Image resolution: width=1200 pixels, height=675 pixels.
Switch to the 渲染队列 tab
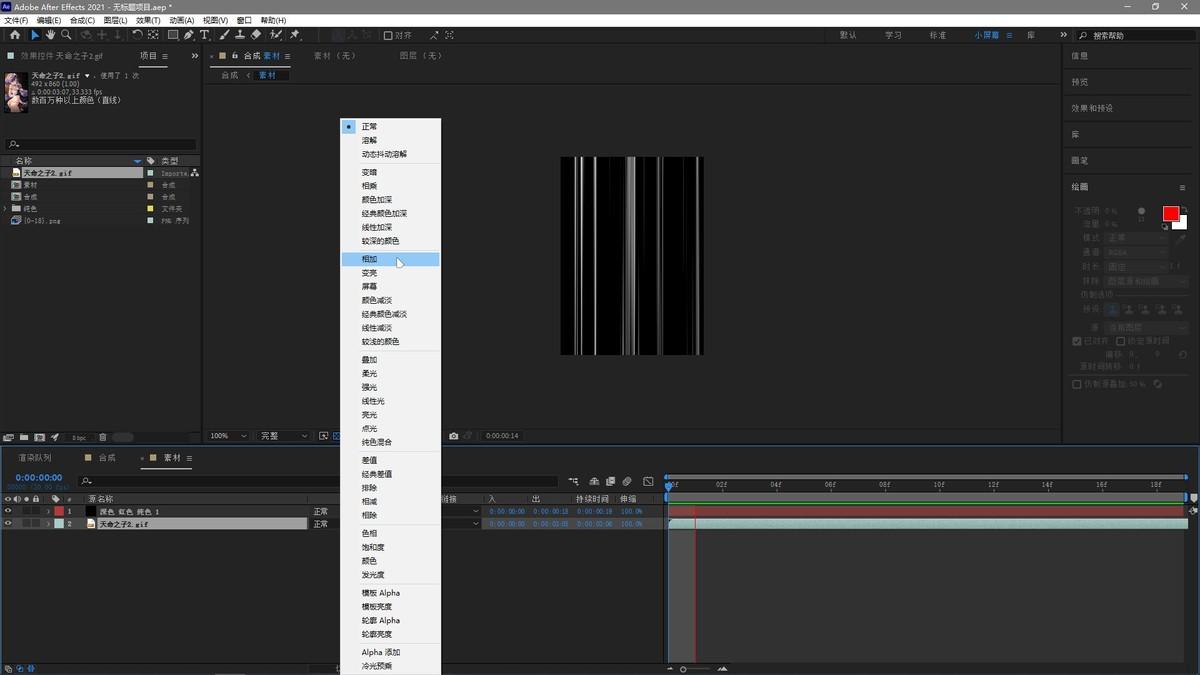34,458
